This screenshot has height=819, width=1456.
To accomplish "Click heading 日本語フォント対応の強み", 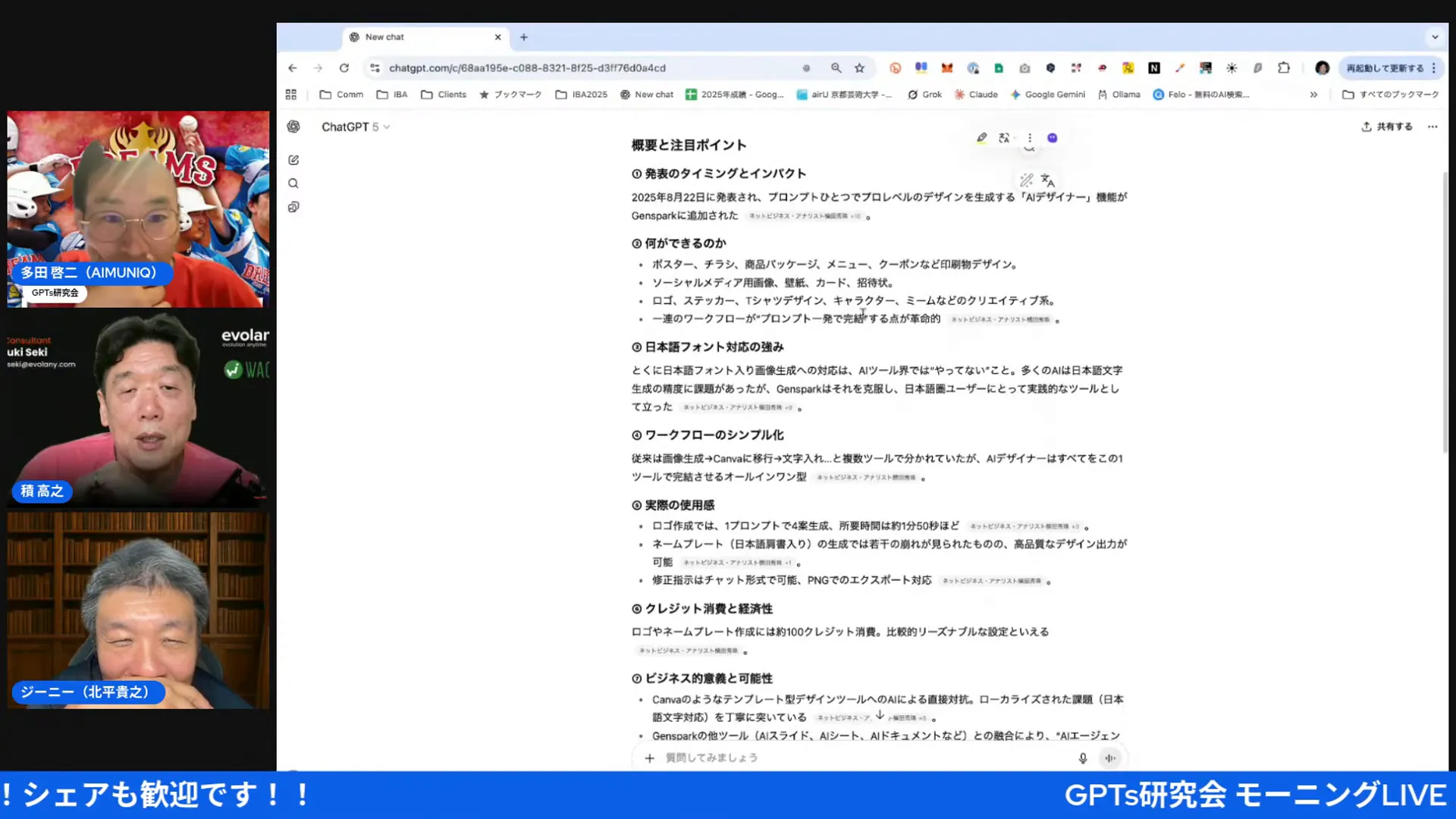I will (x=714, y=347).
